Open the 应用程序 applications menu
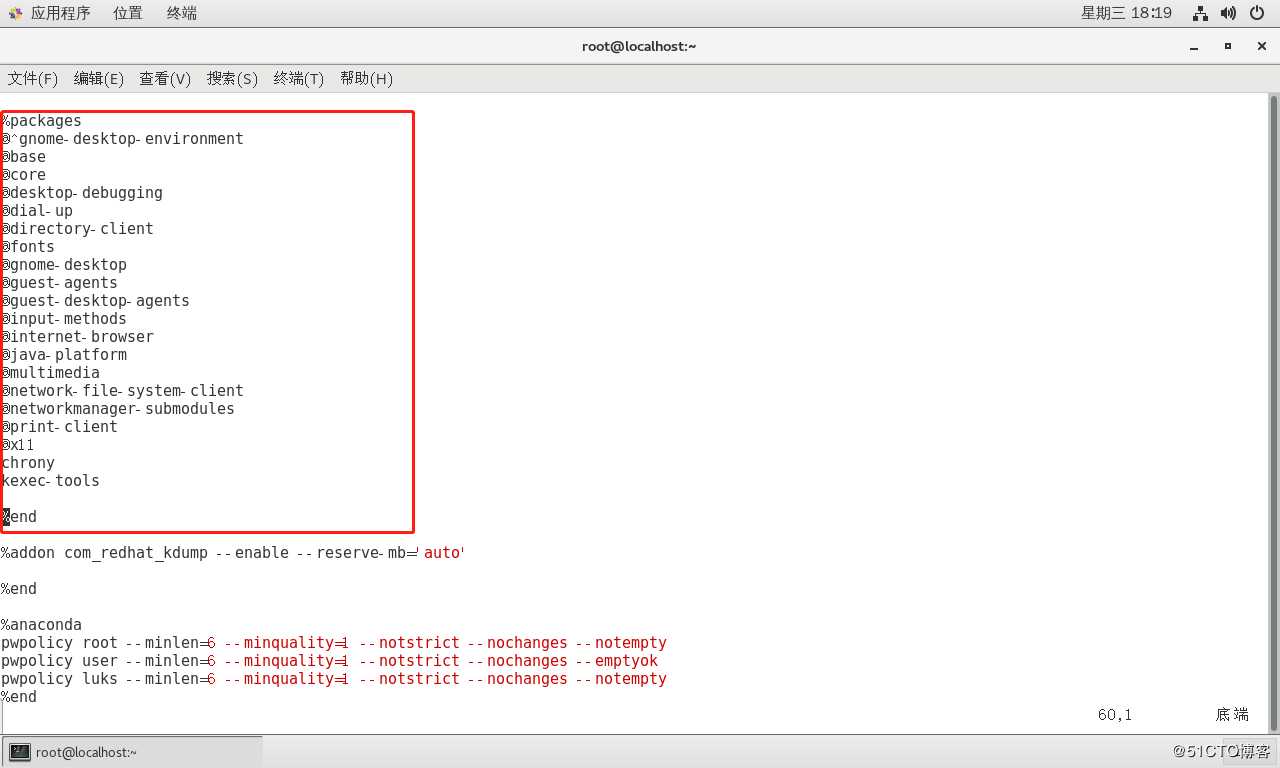 [x=60, y=13]
